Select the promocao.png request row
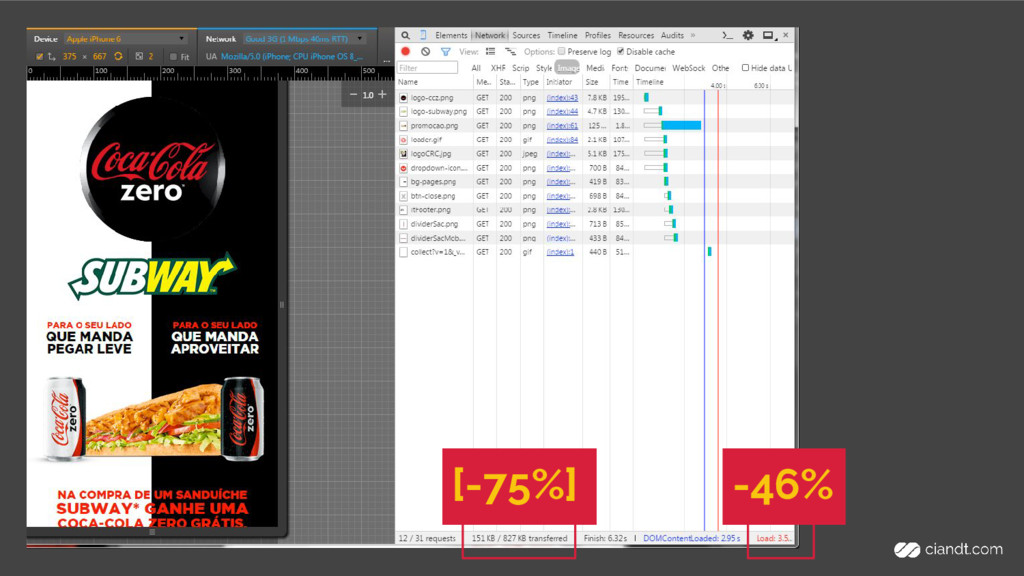The width and height of the screenshot is (1024, 576). (x=595, y=125)
